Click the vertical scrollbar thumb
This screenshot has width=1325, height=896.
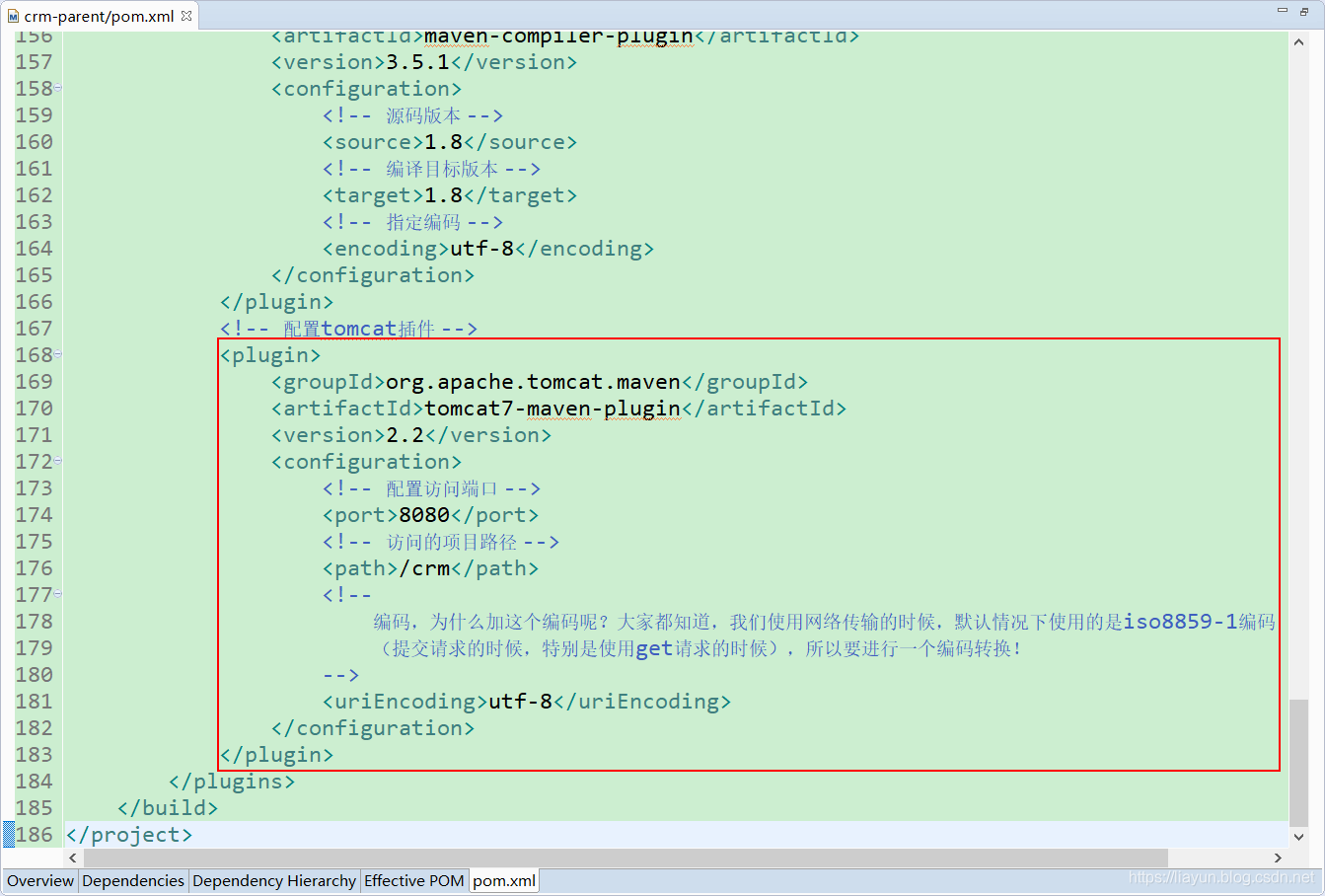pyautogui.click(x=1298, y=761)
